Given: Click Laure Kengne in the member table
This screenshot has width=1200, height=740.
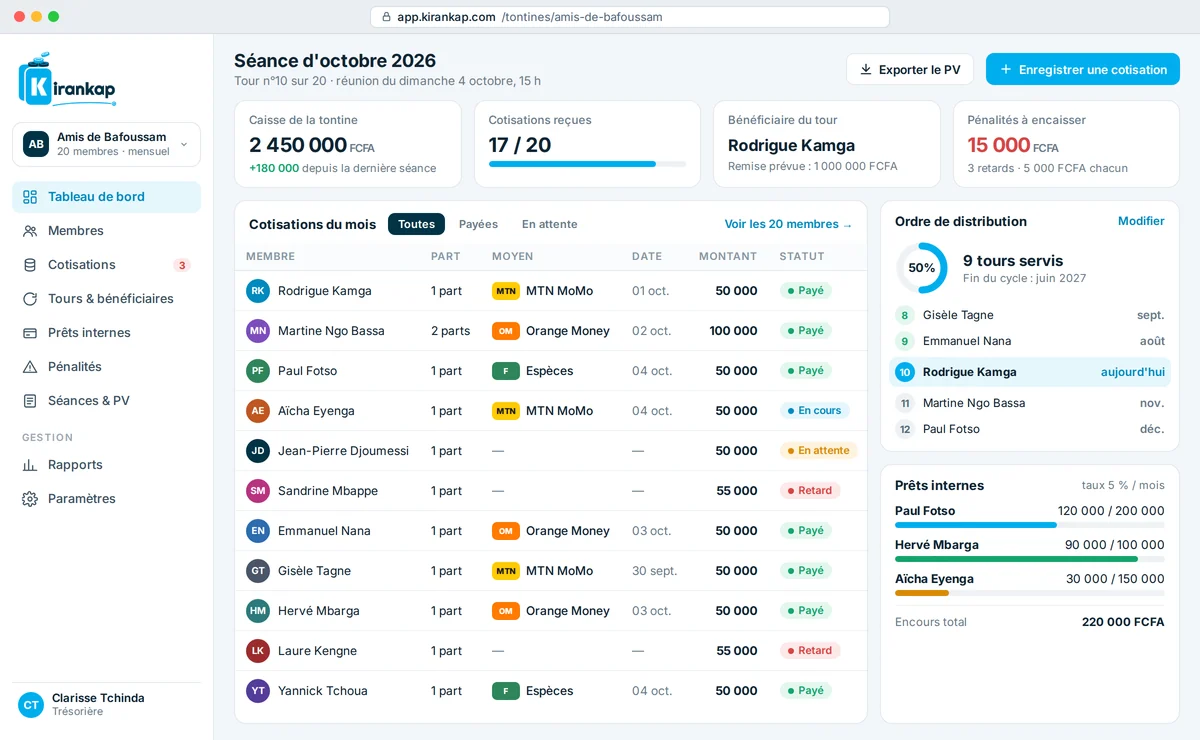Looking at the screenshot, I should (317, 651).
